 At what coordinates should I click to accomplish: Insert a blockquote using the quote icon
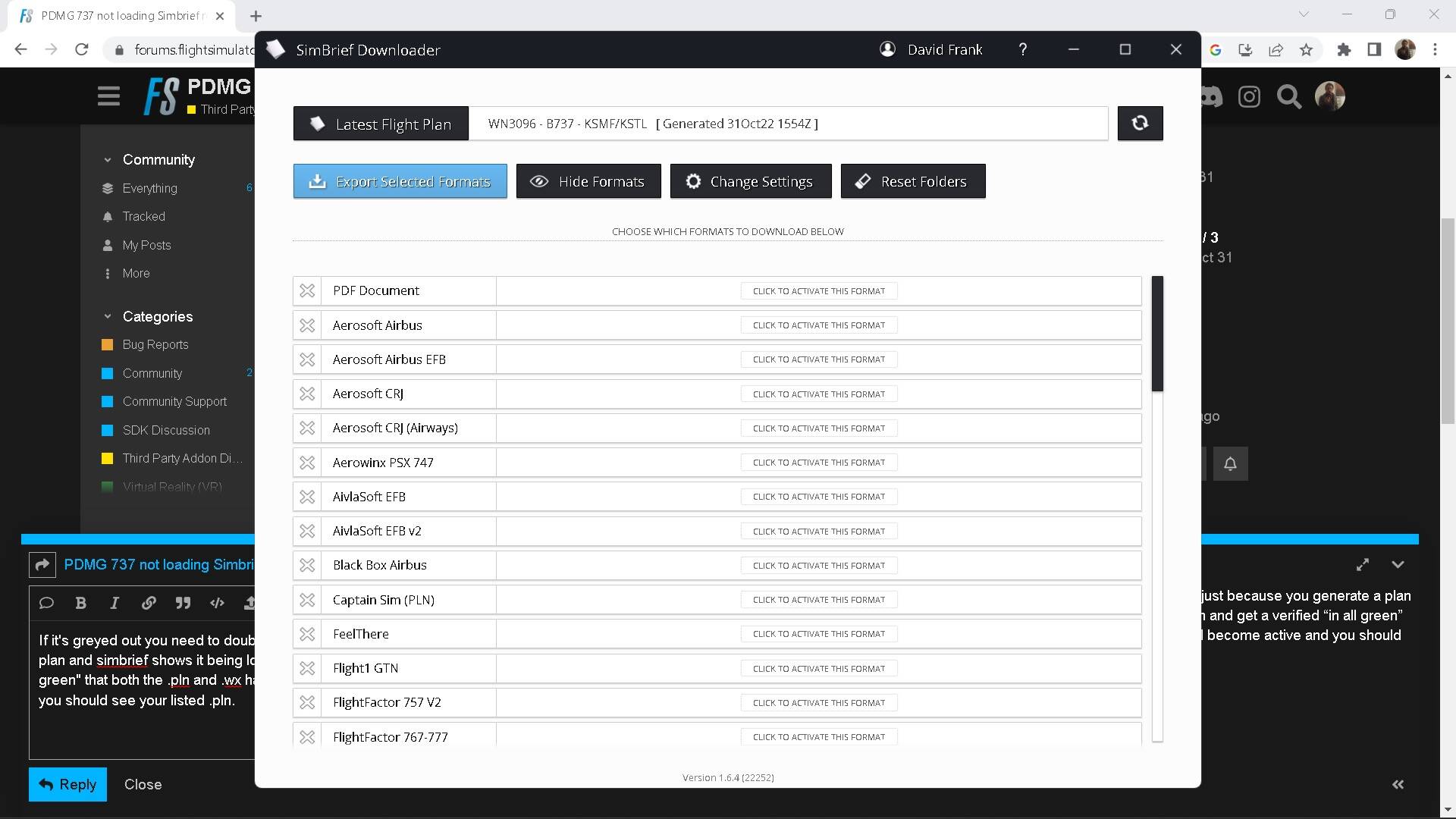coord(183,604)
